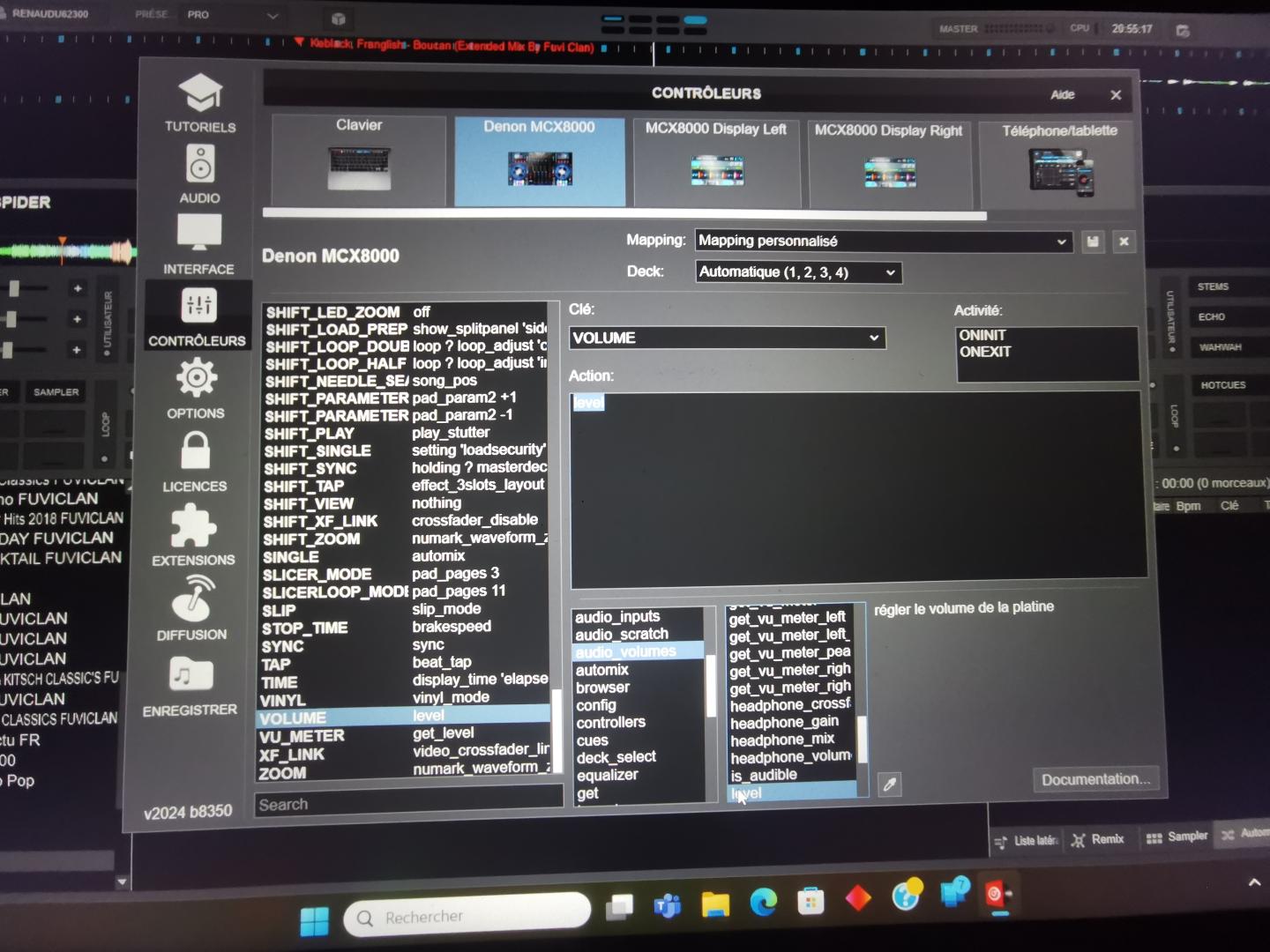Click the Documentation button

[1095, 779]
